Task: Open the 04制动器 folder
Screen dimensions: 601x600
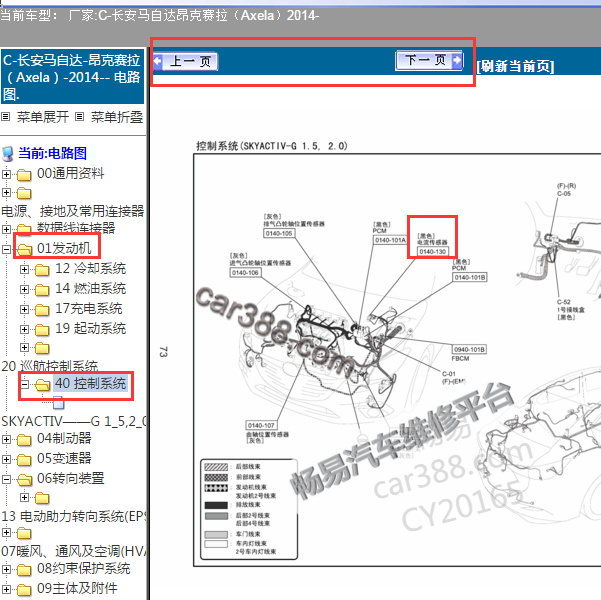Action: pos(64,438)
